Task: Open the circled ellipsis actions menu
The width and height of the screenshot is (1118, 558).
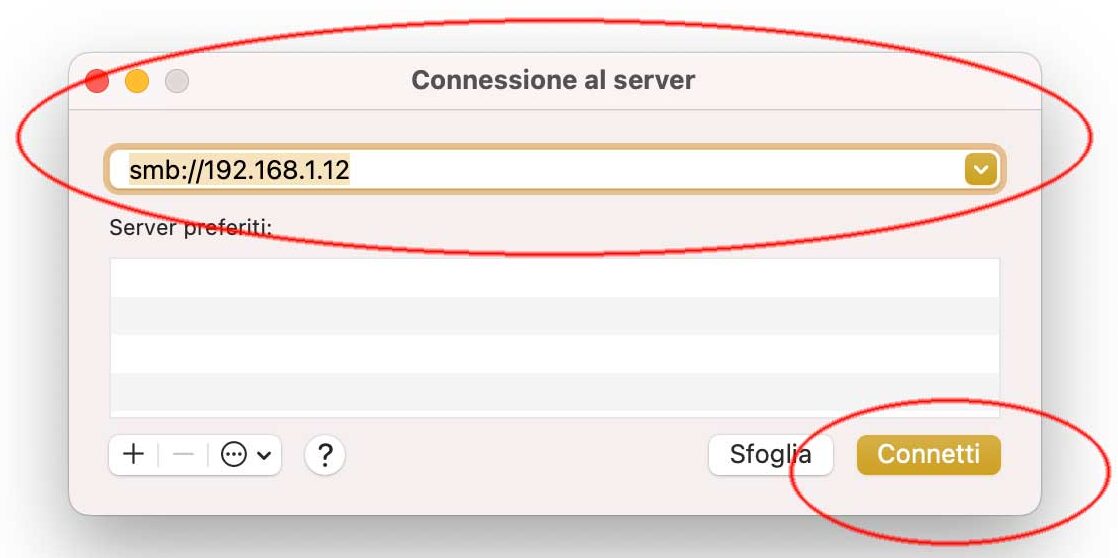Action: 234,455
